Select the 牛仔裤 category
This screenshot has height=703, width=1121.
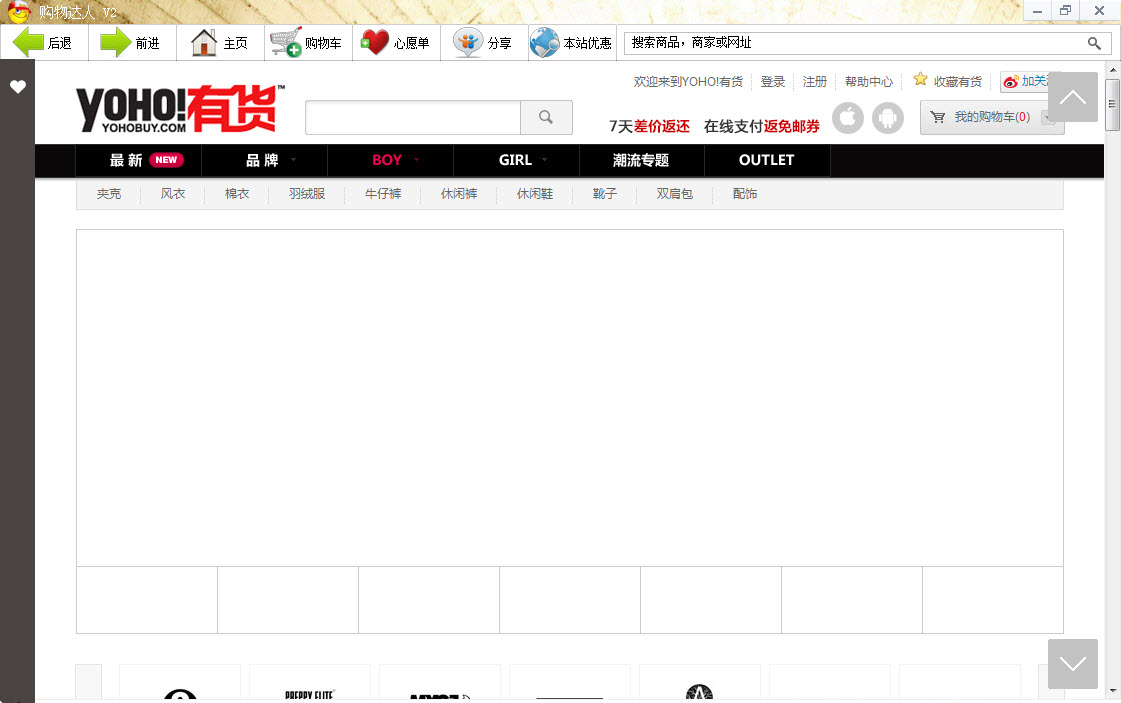382,194
